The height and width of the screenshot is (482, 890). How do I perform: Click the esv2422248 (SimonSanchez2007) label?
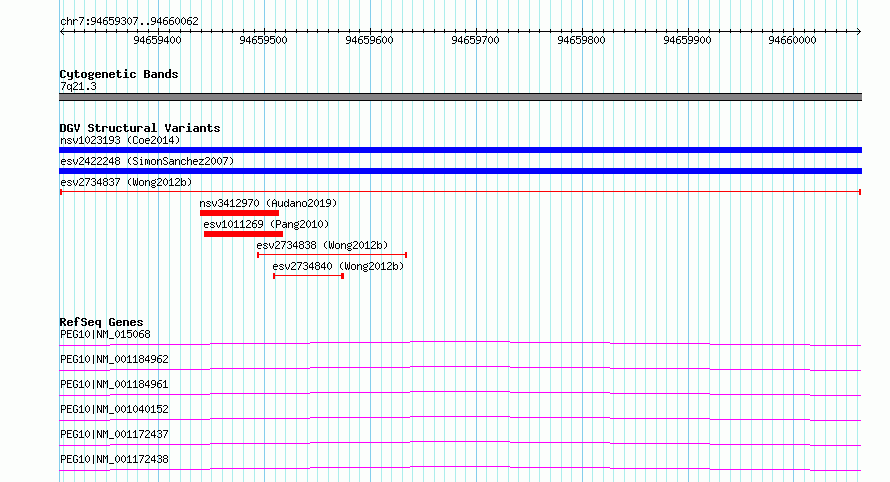tap(147, 161)
